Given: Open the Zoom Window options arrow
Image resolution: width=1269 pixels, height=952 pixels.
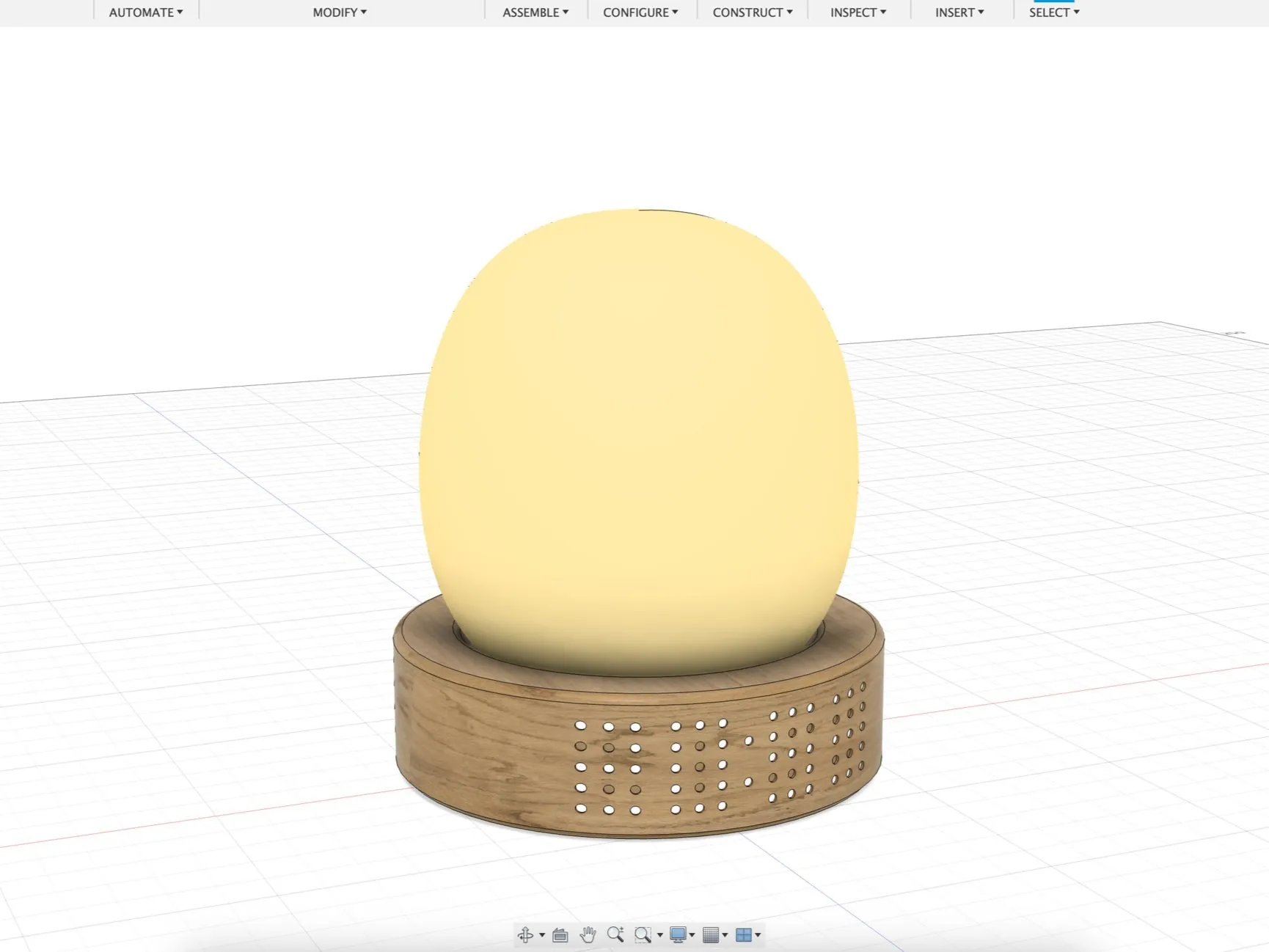Looking at the screenshot, I should tap(660, 935).
